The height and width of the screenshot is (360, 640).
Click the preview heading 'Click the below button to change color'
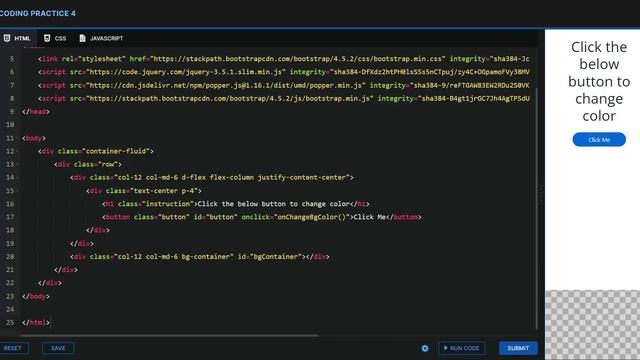pos(599,81)
